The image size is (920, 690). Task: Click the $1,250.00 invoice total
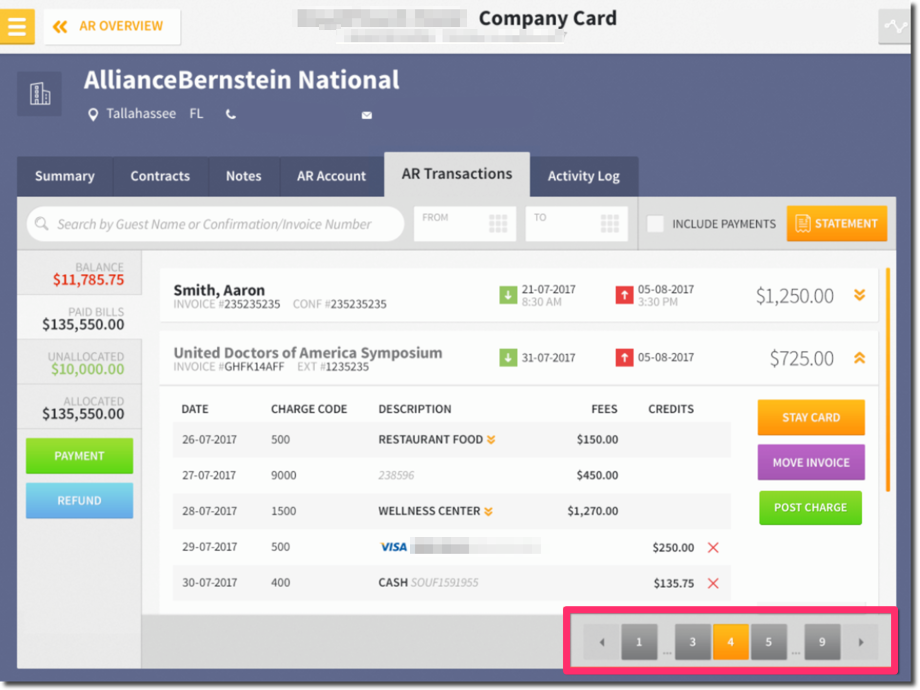pyautogui.click(x=794, y=296)
